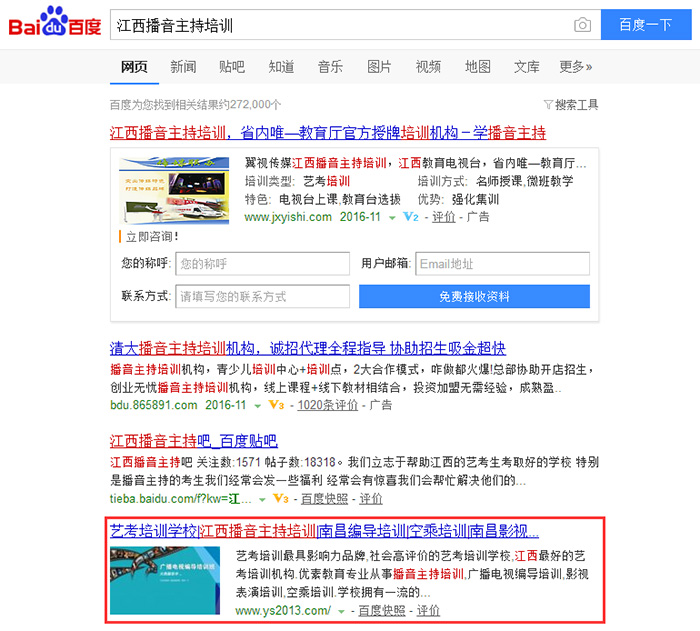Click the Email地址 input field

pyautogui.click(x=502, y=263)
